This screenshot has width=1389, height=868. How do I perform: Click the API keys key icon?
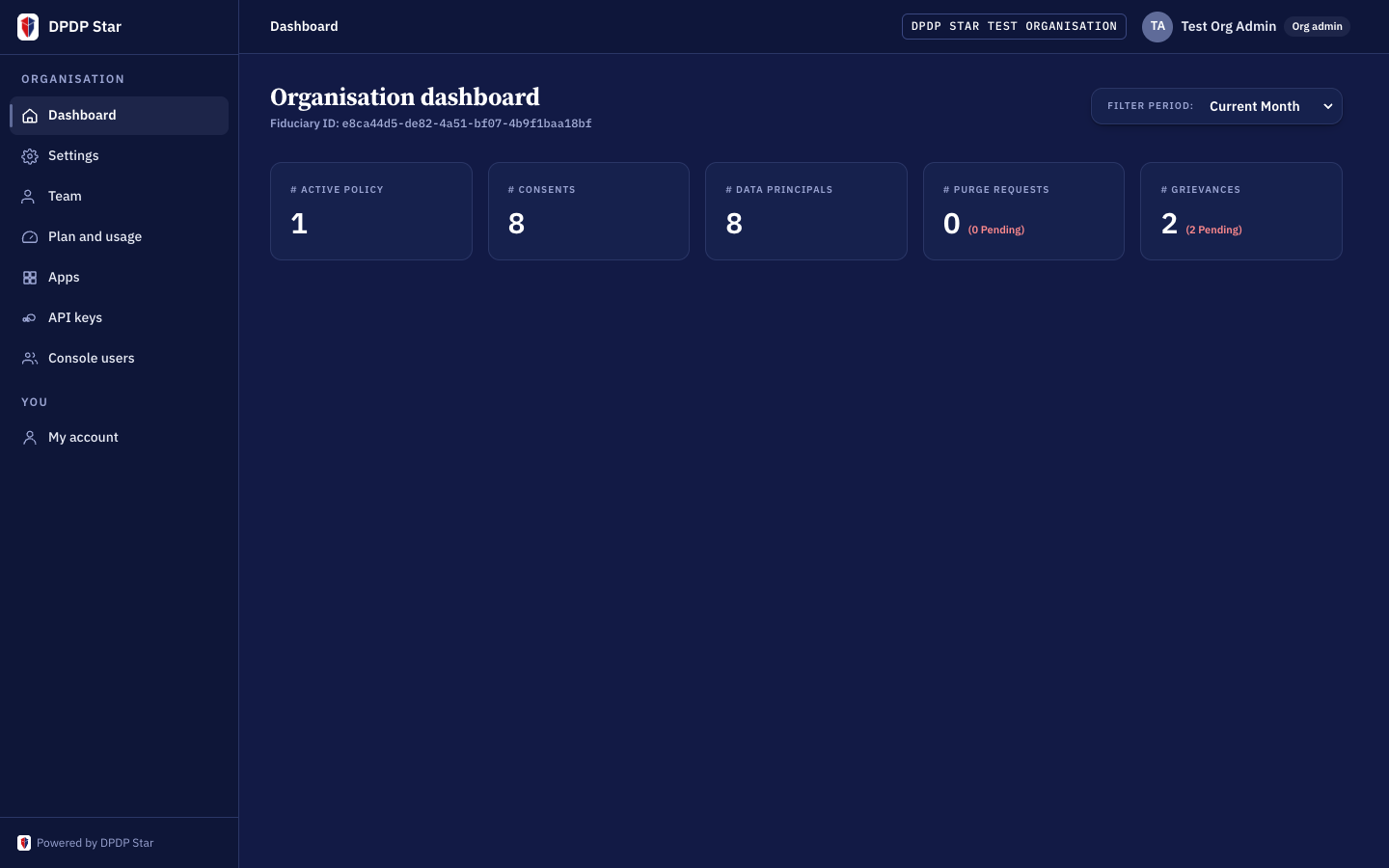[30, 318]
